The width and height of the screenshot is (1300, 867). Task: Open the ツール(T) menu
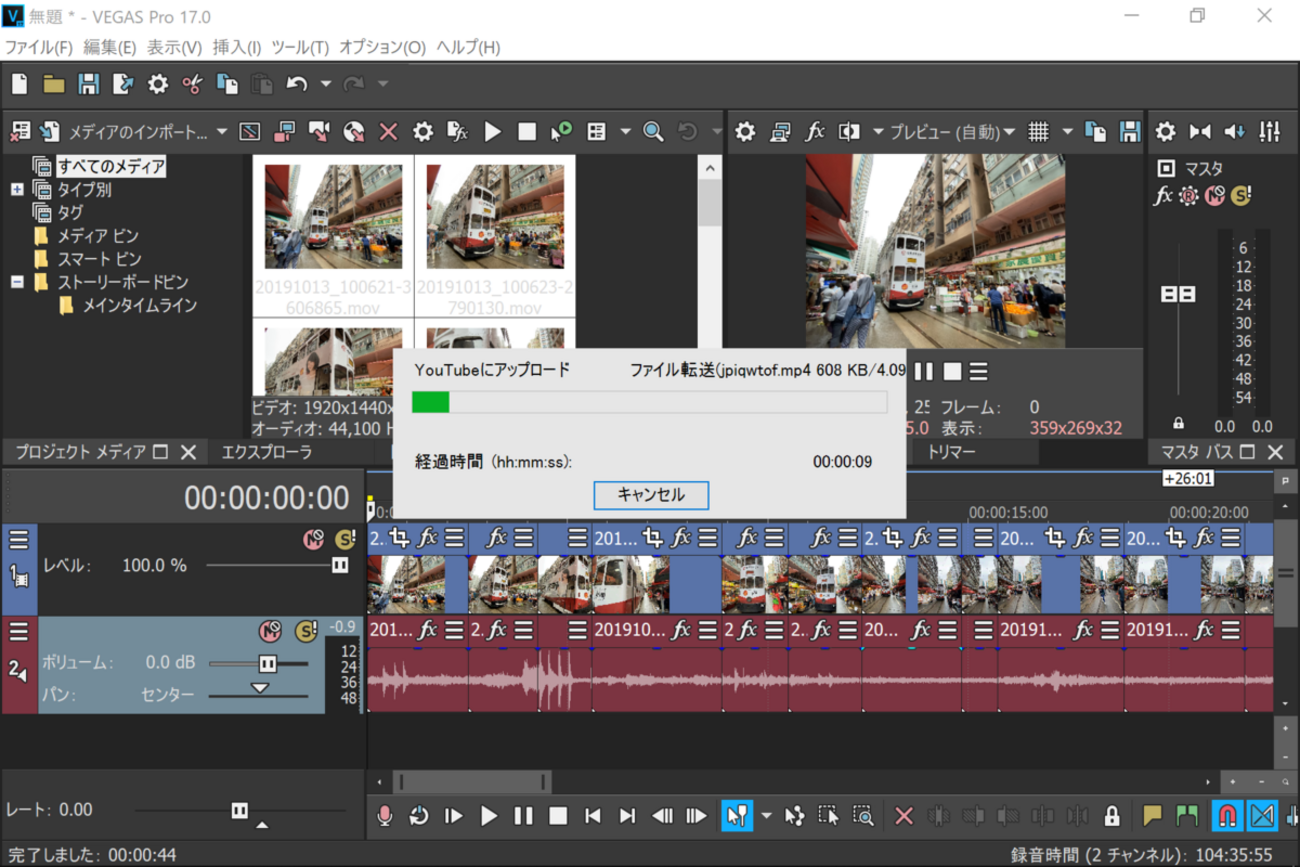click(299, 47)
